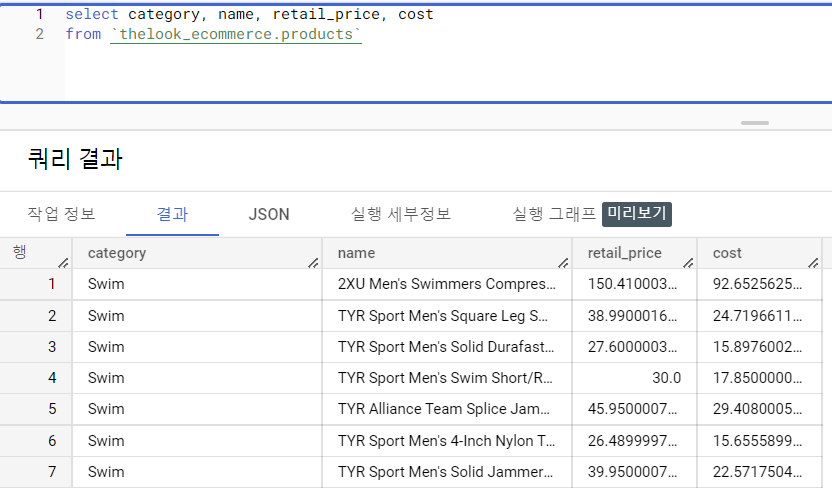Open the 실행 그래프 tab
The width and height of the screenshot is (832, 488).
pos(554,214)
